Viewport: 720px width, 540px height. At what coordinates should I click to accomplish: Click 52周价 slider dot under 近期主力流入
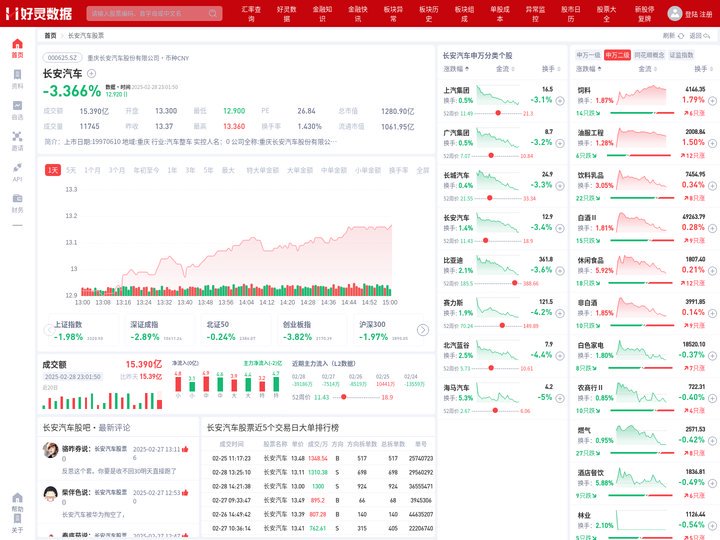coord(343,397)
